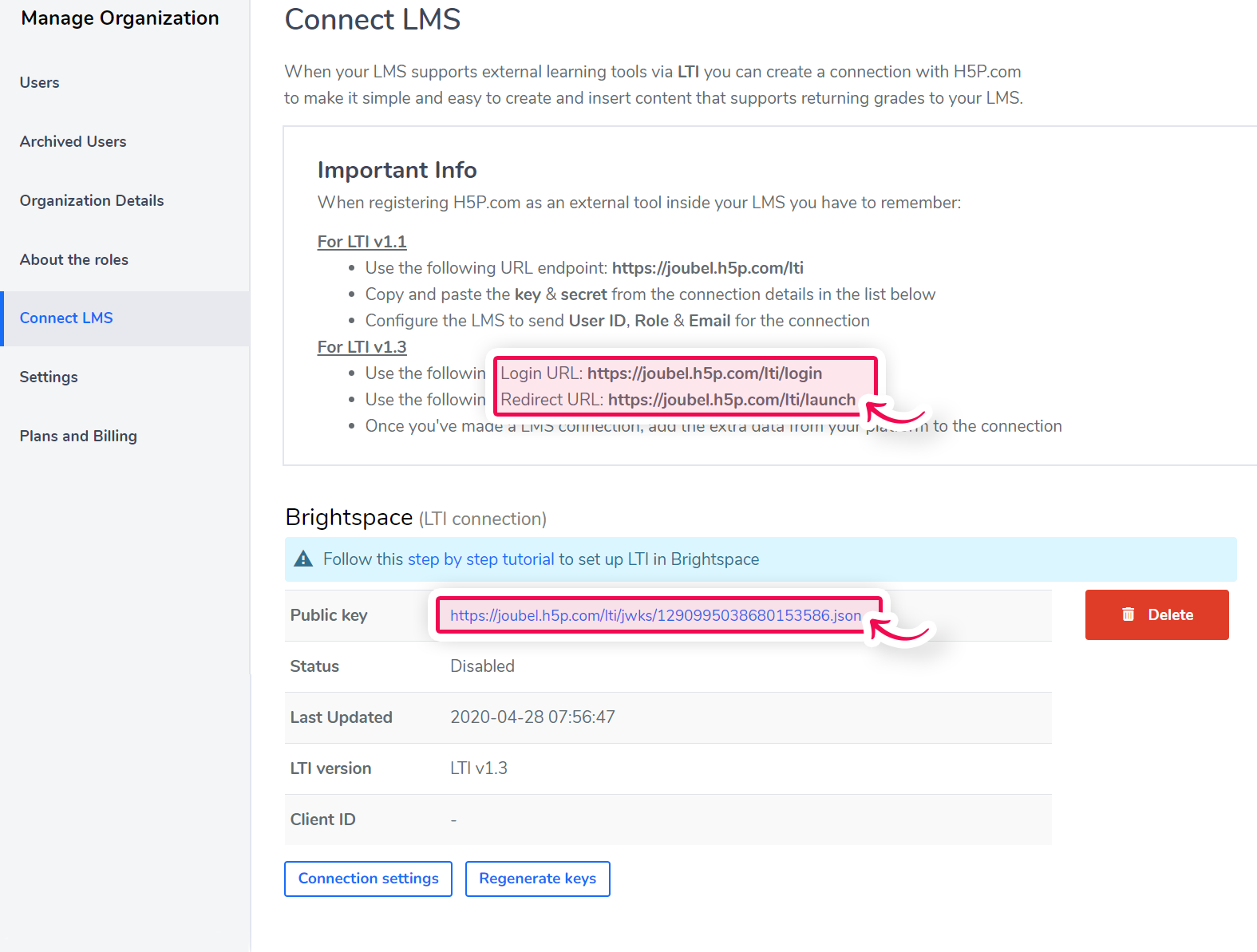This screenshot has width=1257, height=952.
Task: Click the Redirect URL launch address
Action: (731, 400)
